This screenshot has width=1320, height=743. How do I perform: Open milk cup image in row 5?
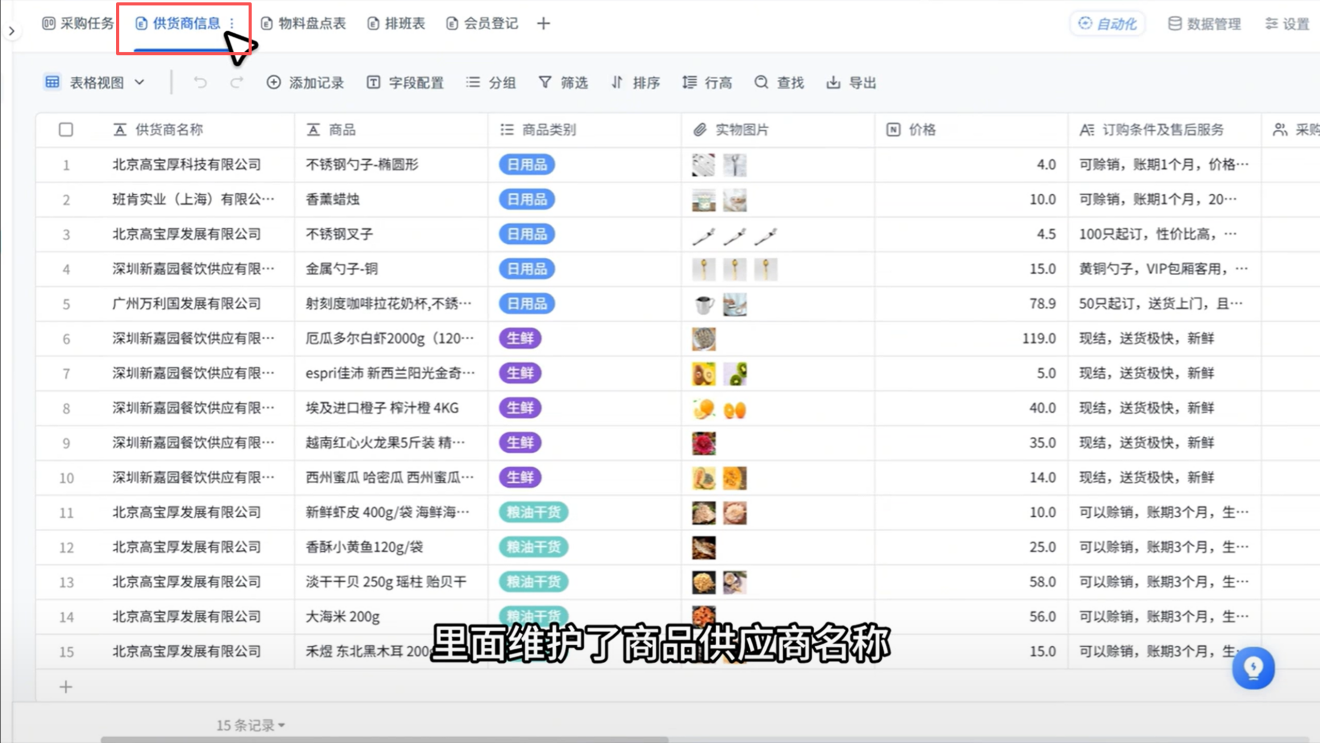click(x=704, y=303)
